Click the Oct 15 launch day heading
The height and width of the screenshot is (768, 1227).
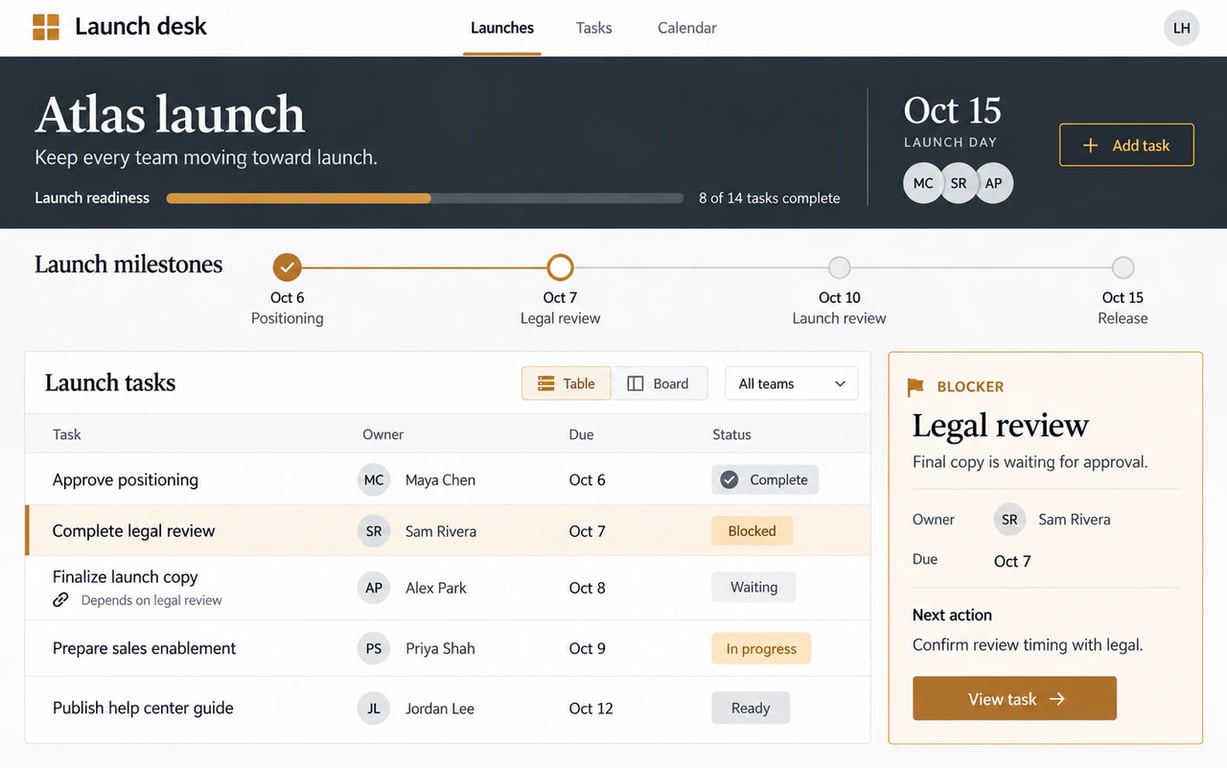point(952,110)
